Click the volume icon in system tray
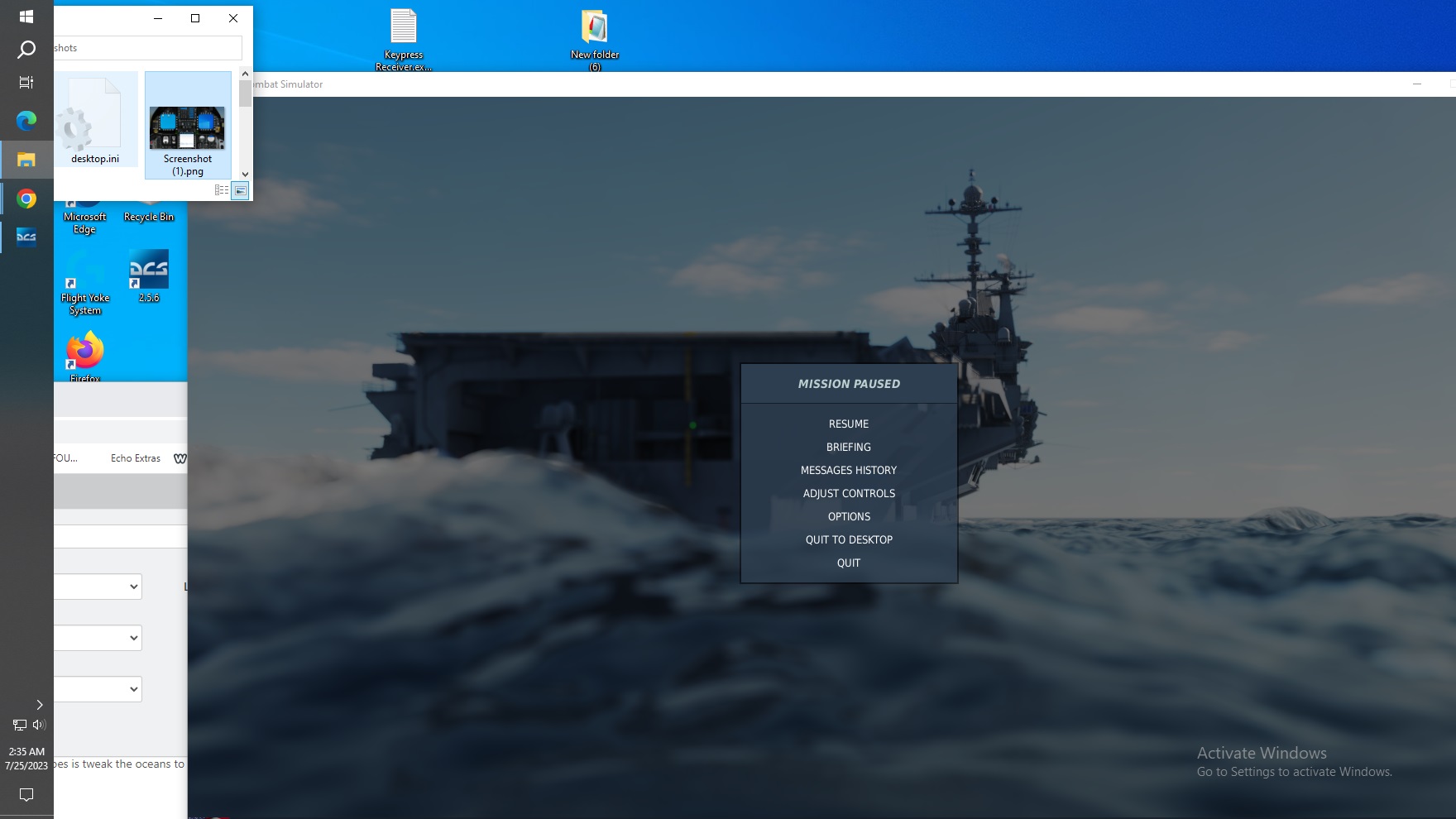The height and width of the screenshot is (819, 1456). 39,725
